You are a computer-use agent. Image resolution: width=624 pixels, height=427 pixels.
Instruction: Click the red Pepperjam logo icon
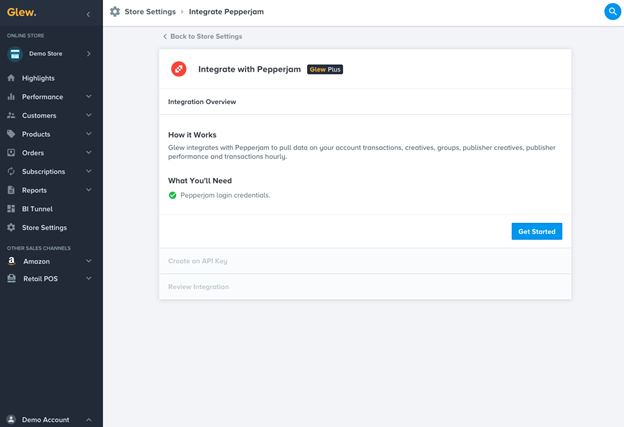tap(179, 69)
